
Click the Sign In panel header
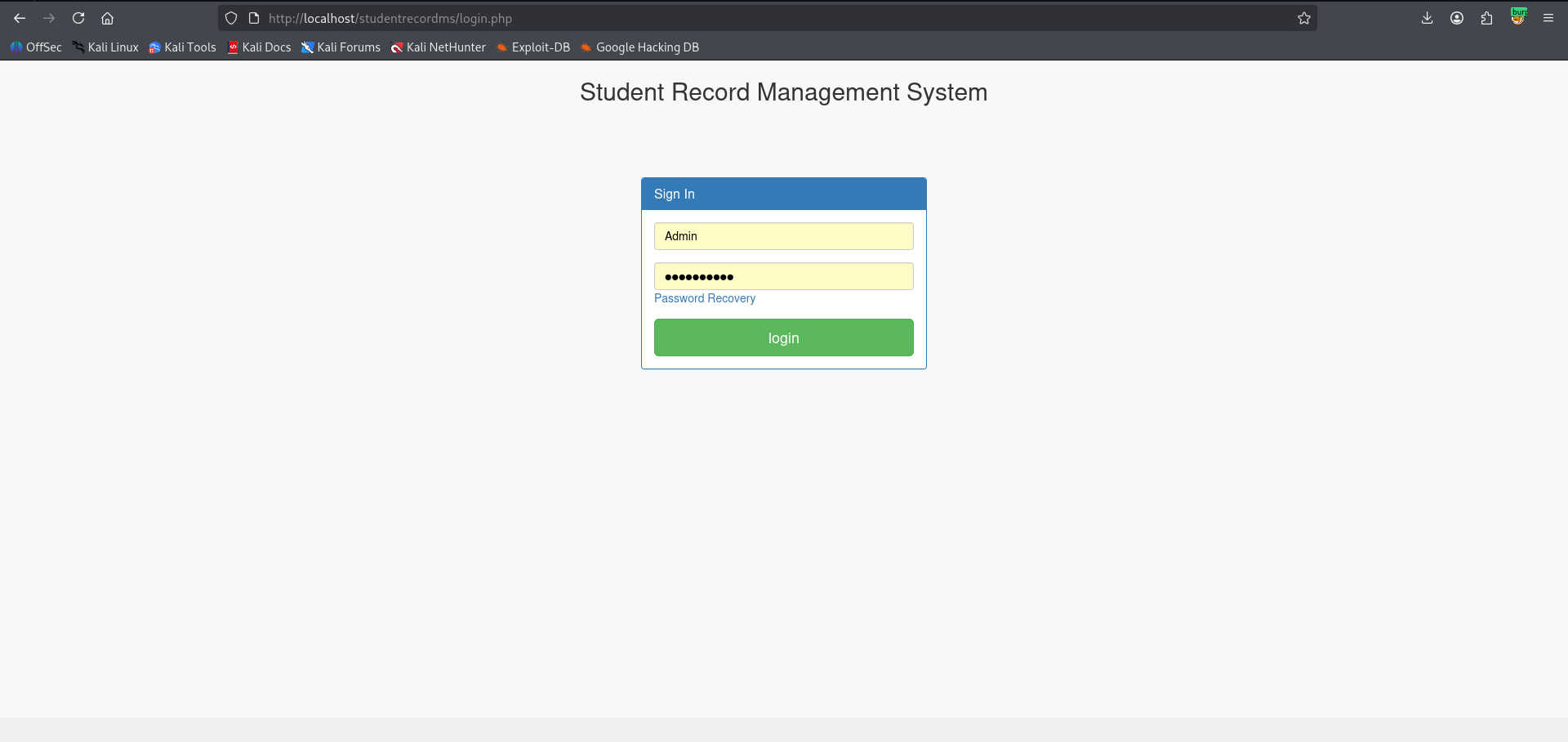(784, 194)
